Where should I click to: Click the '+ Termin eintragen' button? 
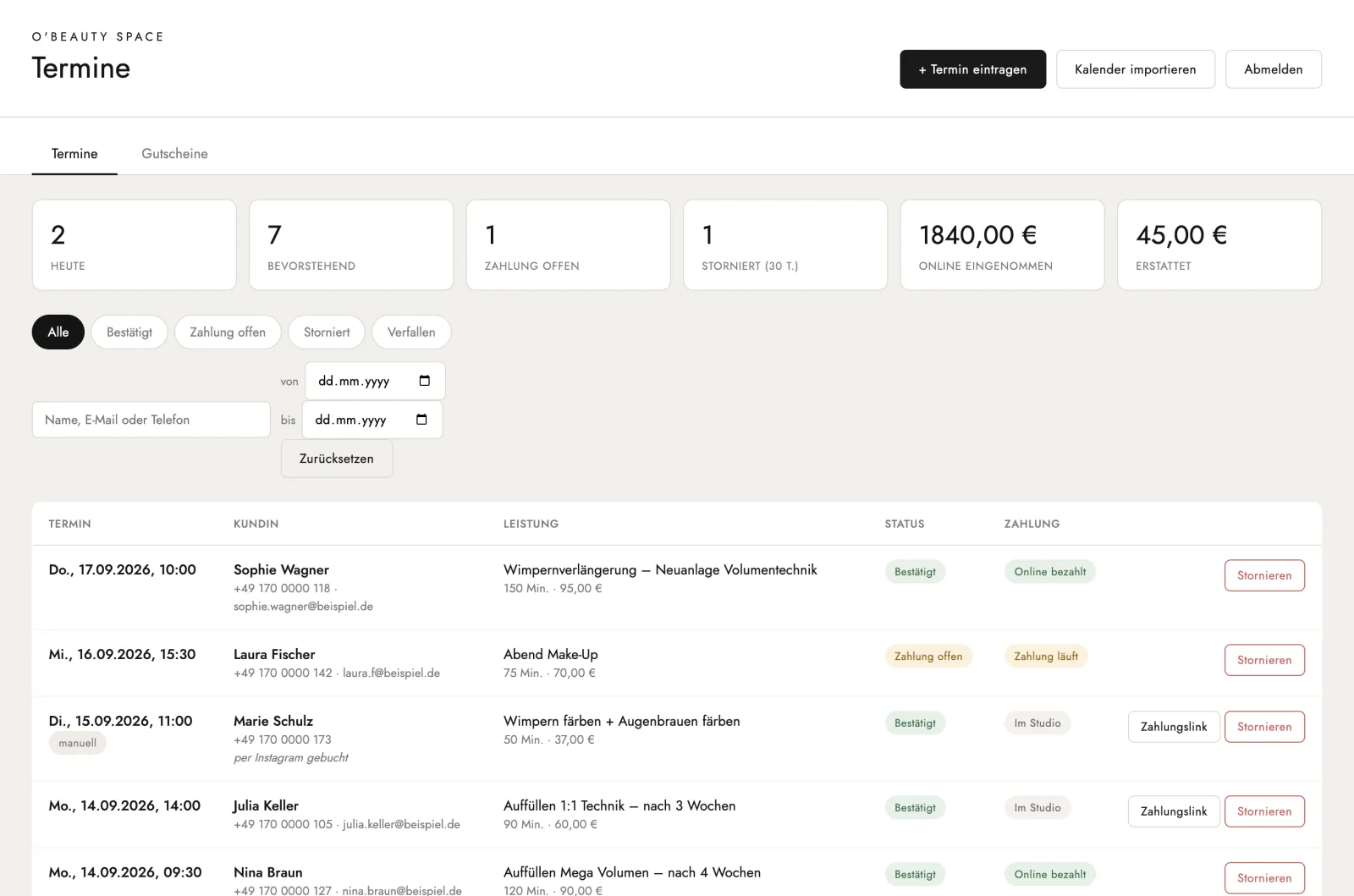pyautogui.click(x=972, y=69)
